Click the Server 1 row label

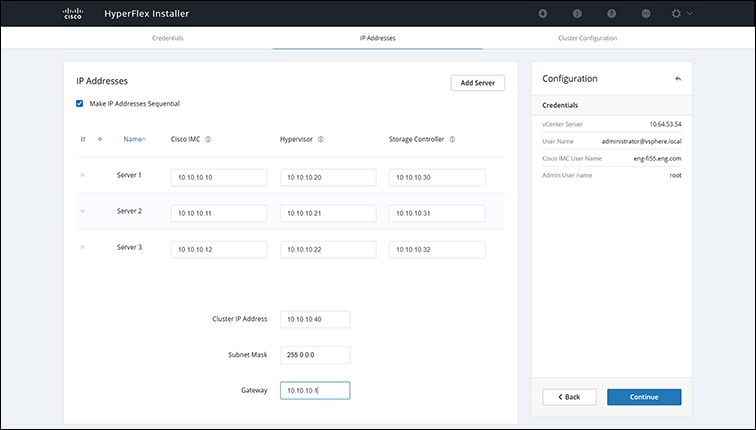click(129, 175)
